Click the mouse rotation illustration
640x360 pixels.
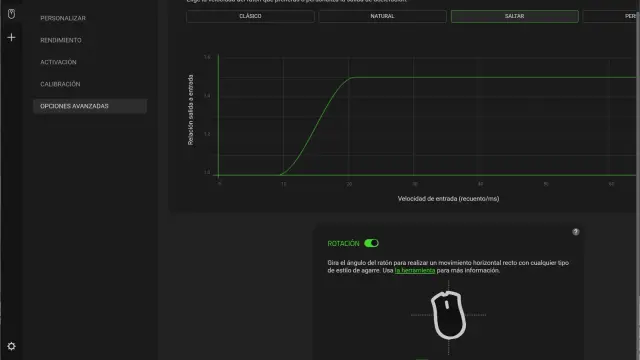point(449,315)
